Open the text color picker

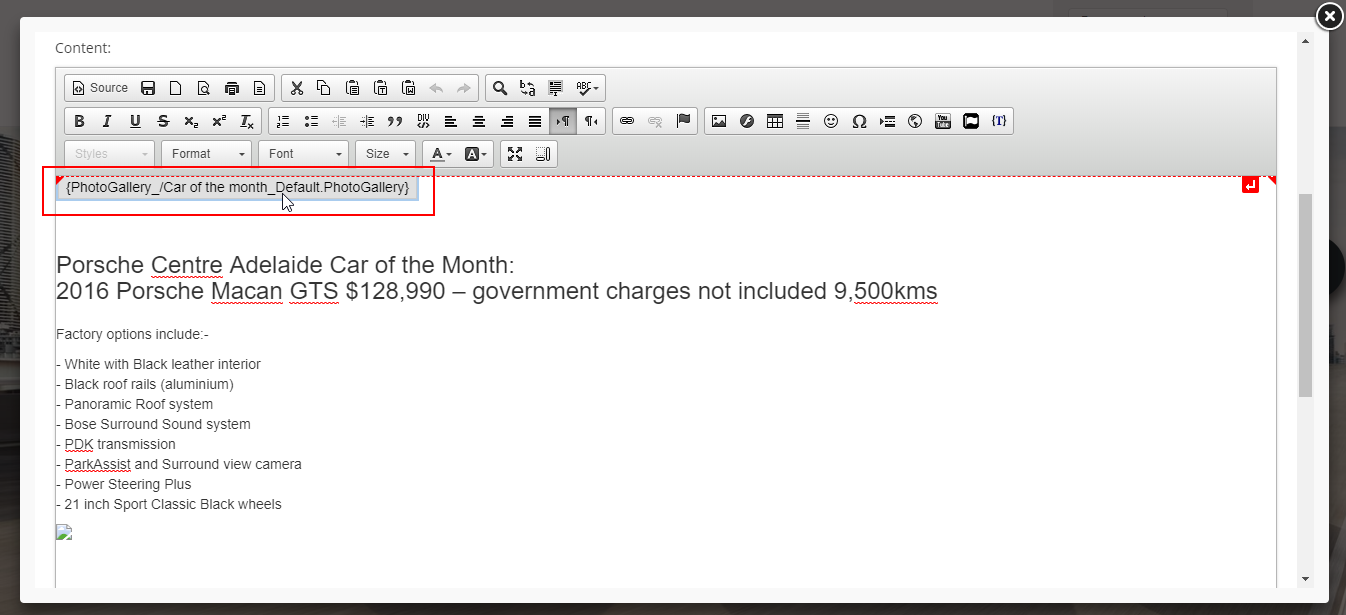point(440,154)
